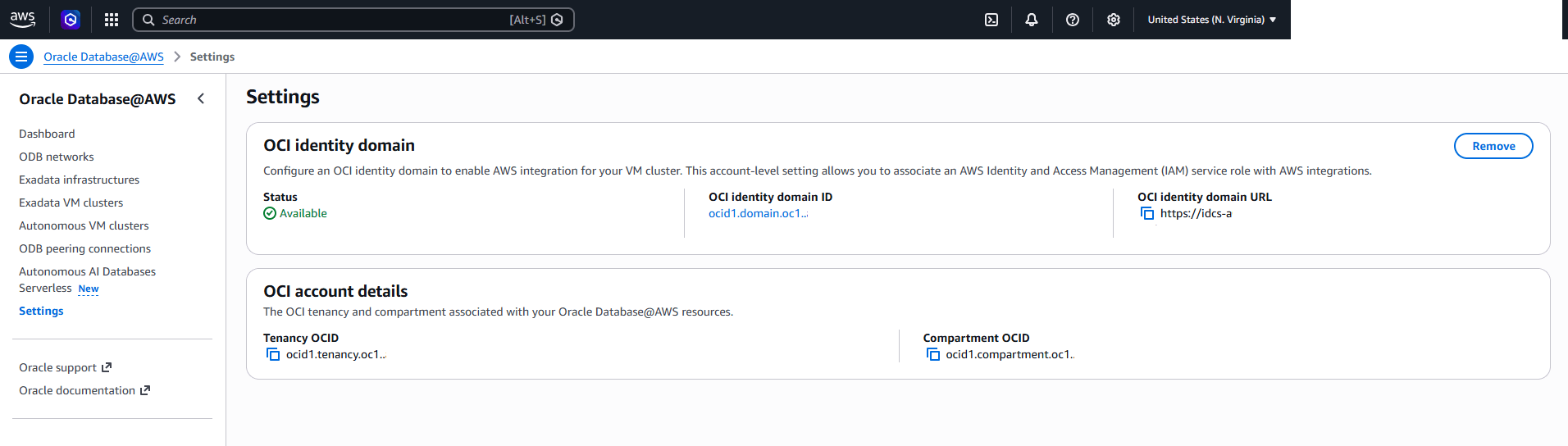Open the Oracle support link
Screen dimensions: 1568x446
[65, 367]
